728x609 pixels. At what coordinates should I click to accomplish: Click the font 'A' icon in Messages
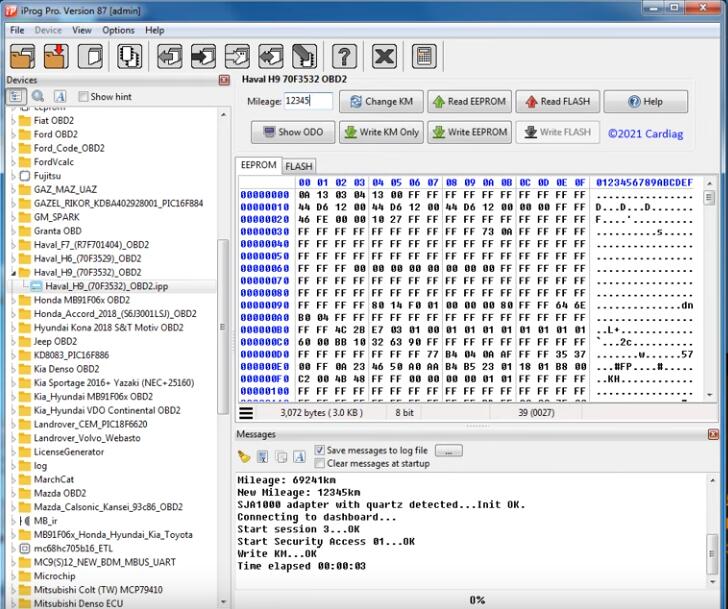coord(299,457)
